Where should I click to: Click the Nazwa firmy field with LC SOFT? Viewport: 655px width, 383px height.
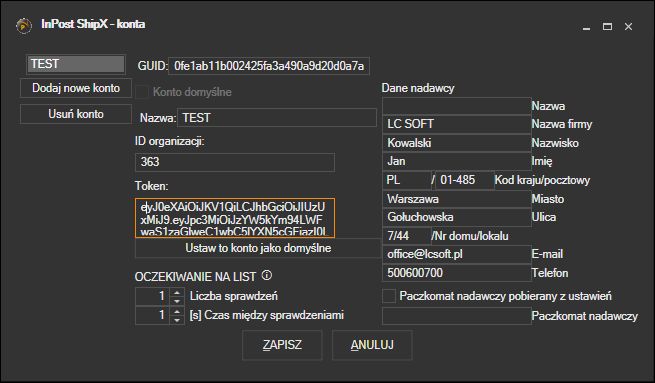(457, 124)
